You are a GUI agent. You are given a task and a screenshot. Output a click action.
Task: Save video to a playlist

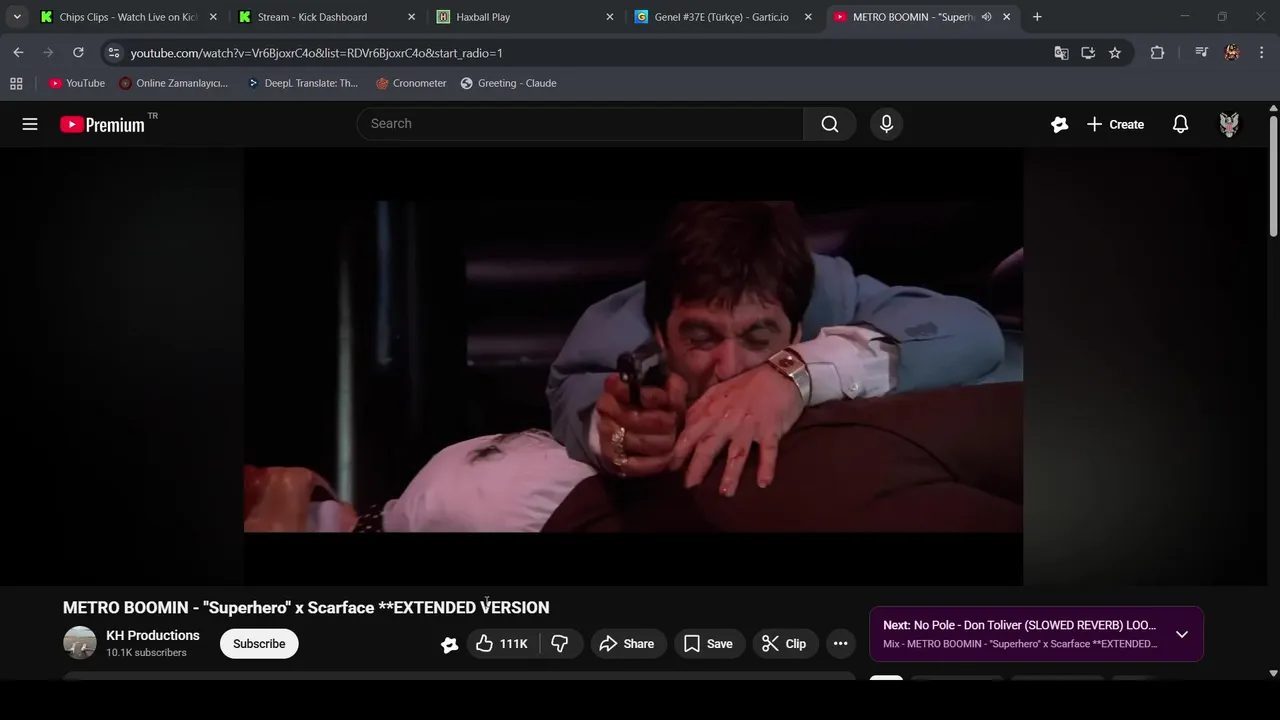tap(708, 644)
